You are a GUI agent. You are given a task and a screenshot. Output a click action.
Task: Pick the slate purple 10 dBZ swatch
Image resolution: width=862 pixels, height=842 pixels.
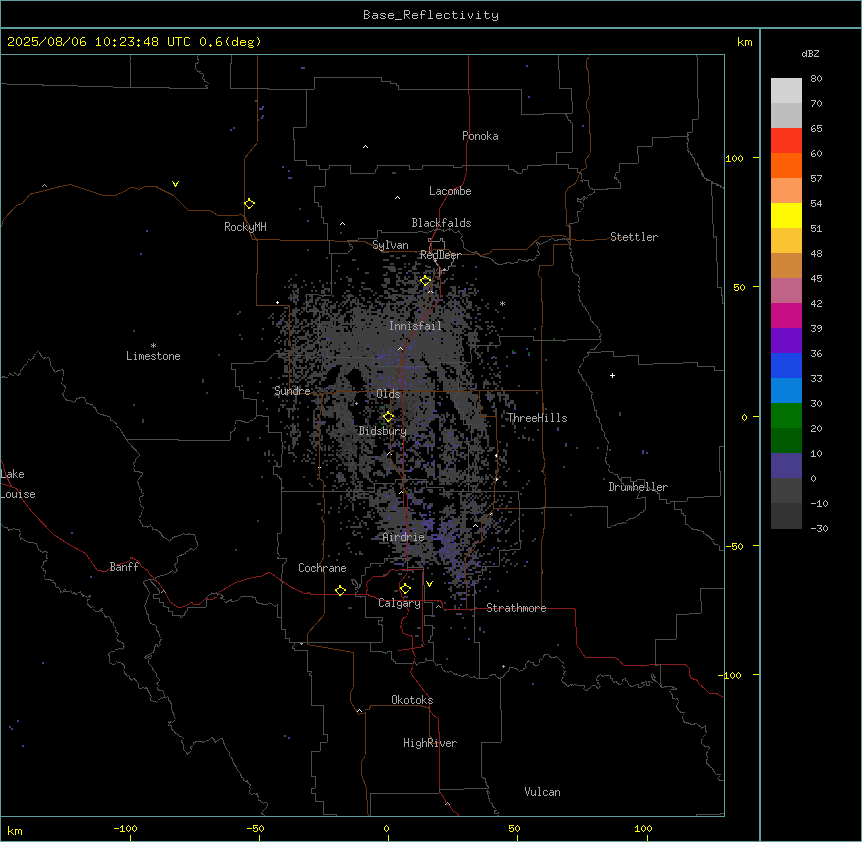[786, 466]
